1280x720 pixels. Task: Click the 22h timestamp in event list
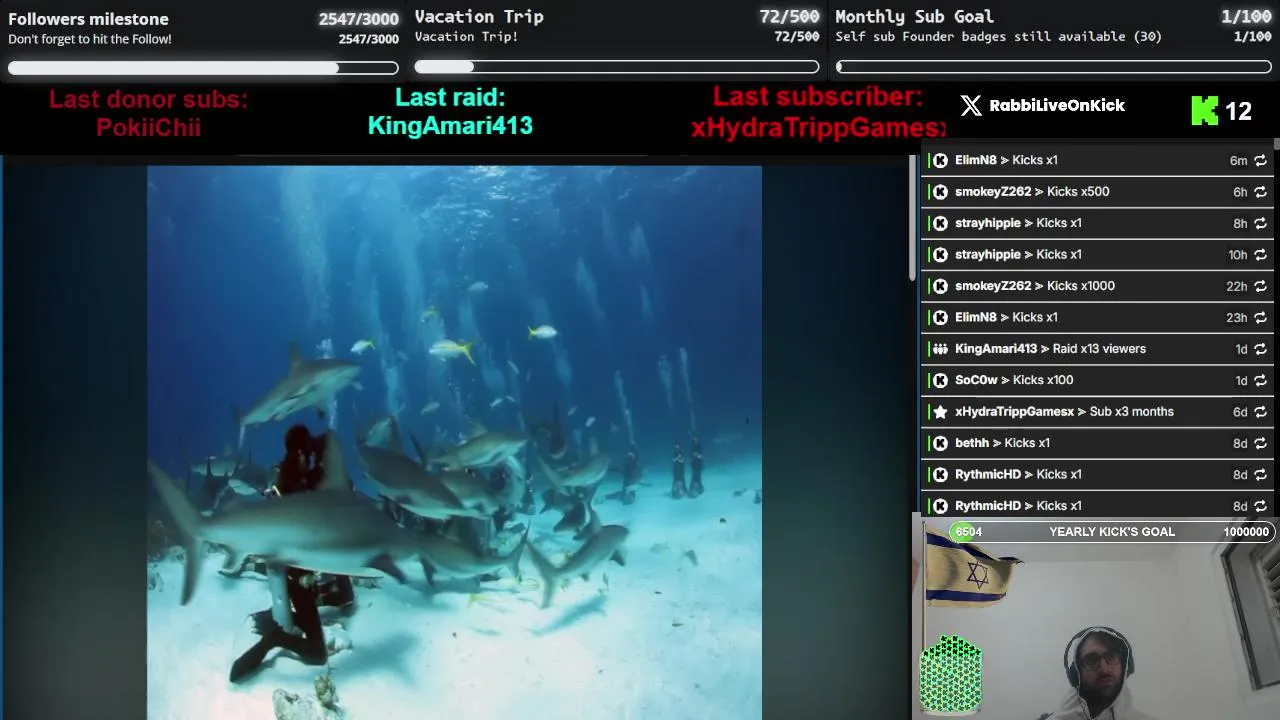tap(1237, 286)
